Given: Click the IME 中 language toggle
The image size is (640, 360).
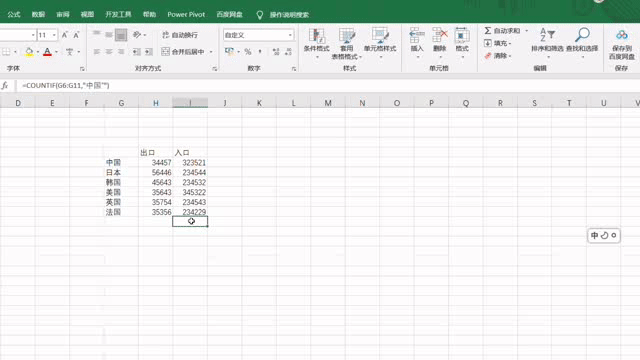Looking at the screenshot, I should (x=595, y=235).
